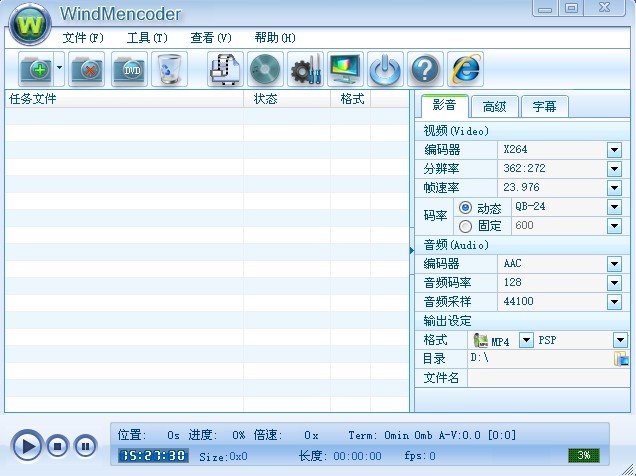The height and width of the screenshot is (476, 636).
Task: Click the add file folder icon
Action: [x=36, y=69]
